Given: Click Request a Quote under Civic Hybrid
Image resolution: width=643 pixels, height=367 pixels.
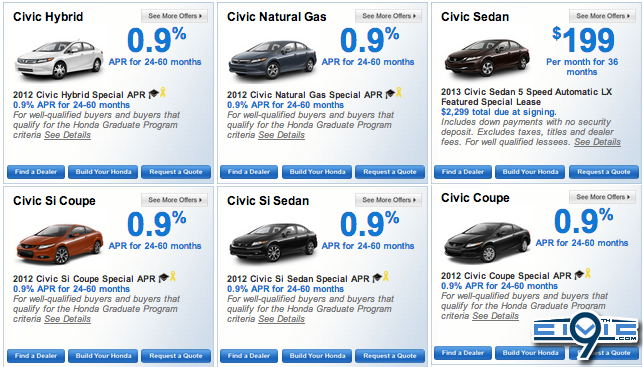Looking at the screenshot, I should 176,172.
